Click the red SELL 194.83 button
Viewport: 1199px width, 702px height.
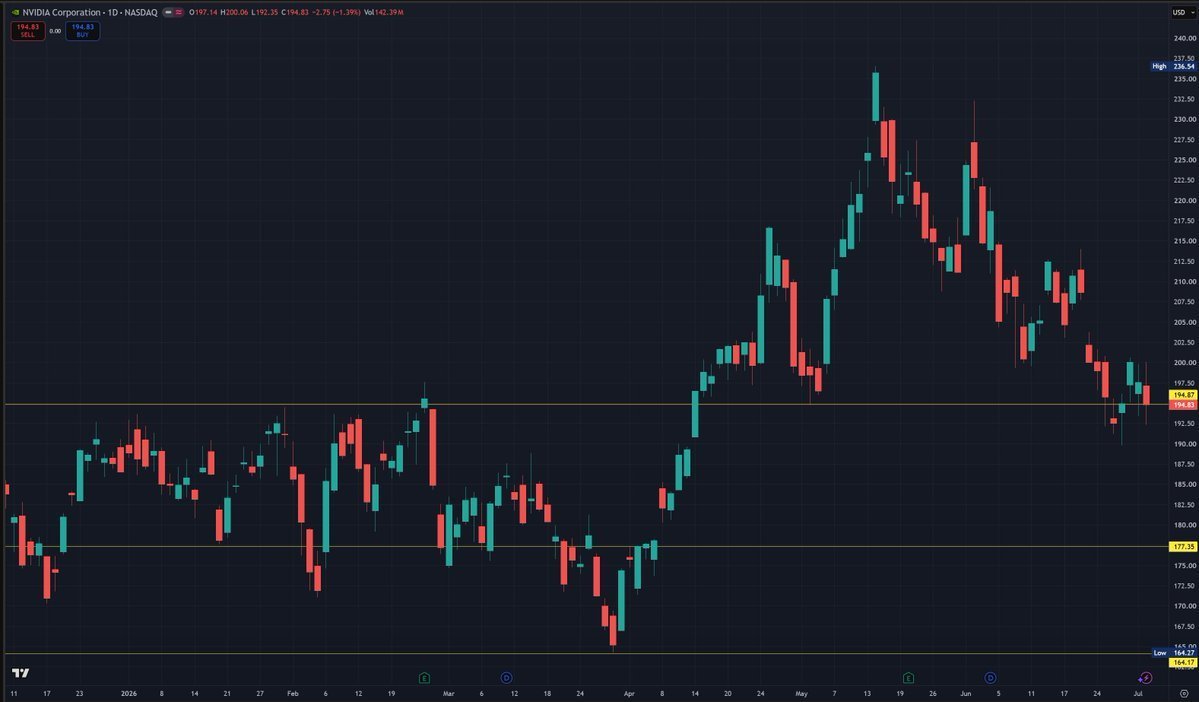28,31
